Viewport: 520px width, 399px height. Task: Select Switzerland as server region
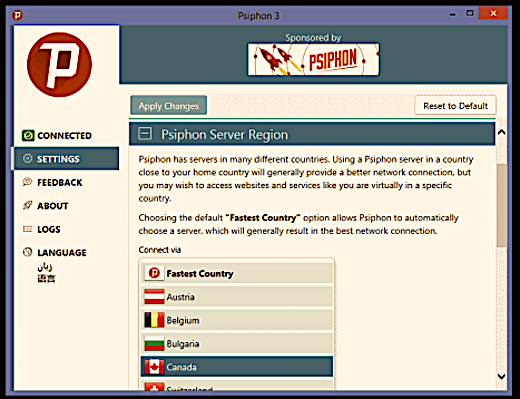[237, 386]
